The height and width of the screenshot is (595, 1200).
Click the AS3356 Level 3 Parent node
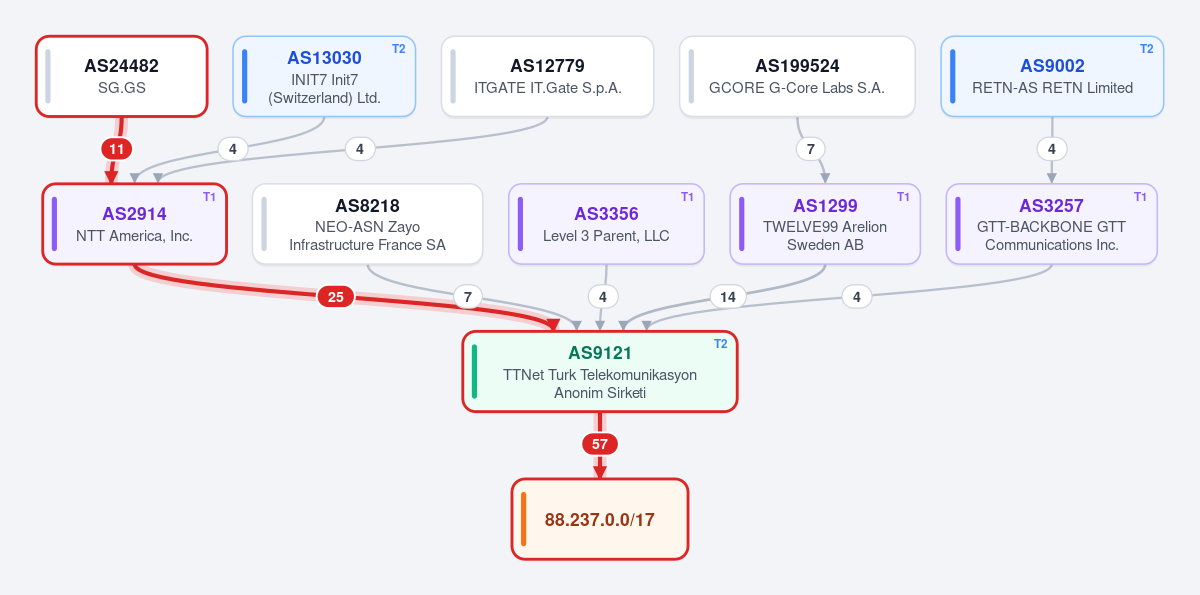[606, 224]
